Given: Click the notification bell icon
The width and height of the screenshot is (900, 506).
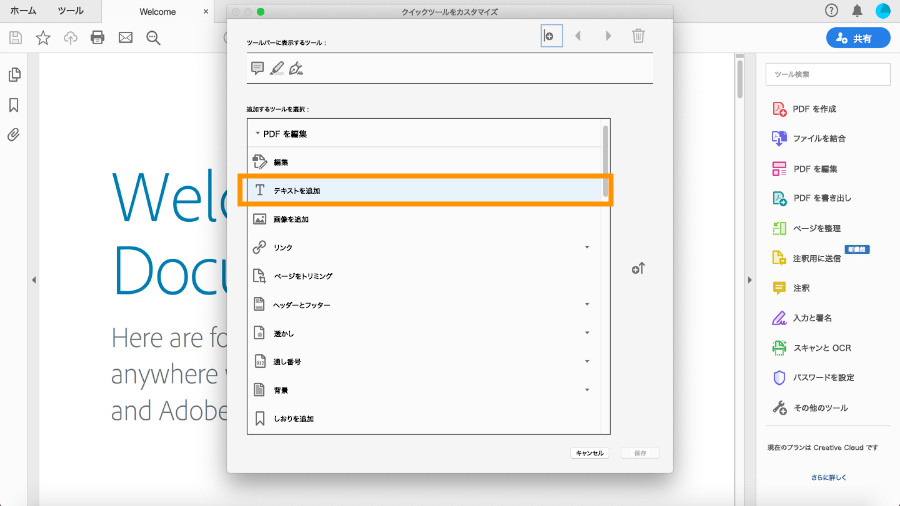Looking at the screenshot, I should 857,10.
